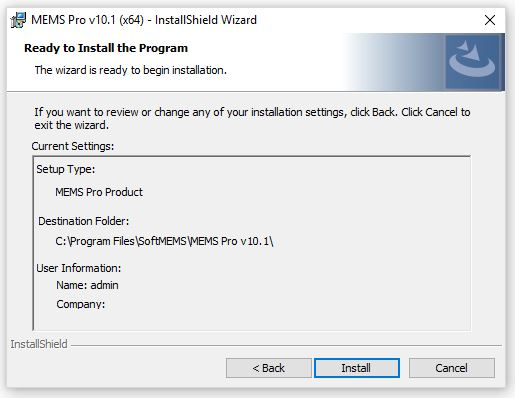Select the Destination Folder path text
Screen dimensions: 515x398
[164, 241]
